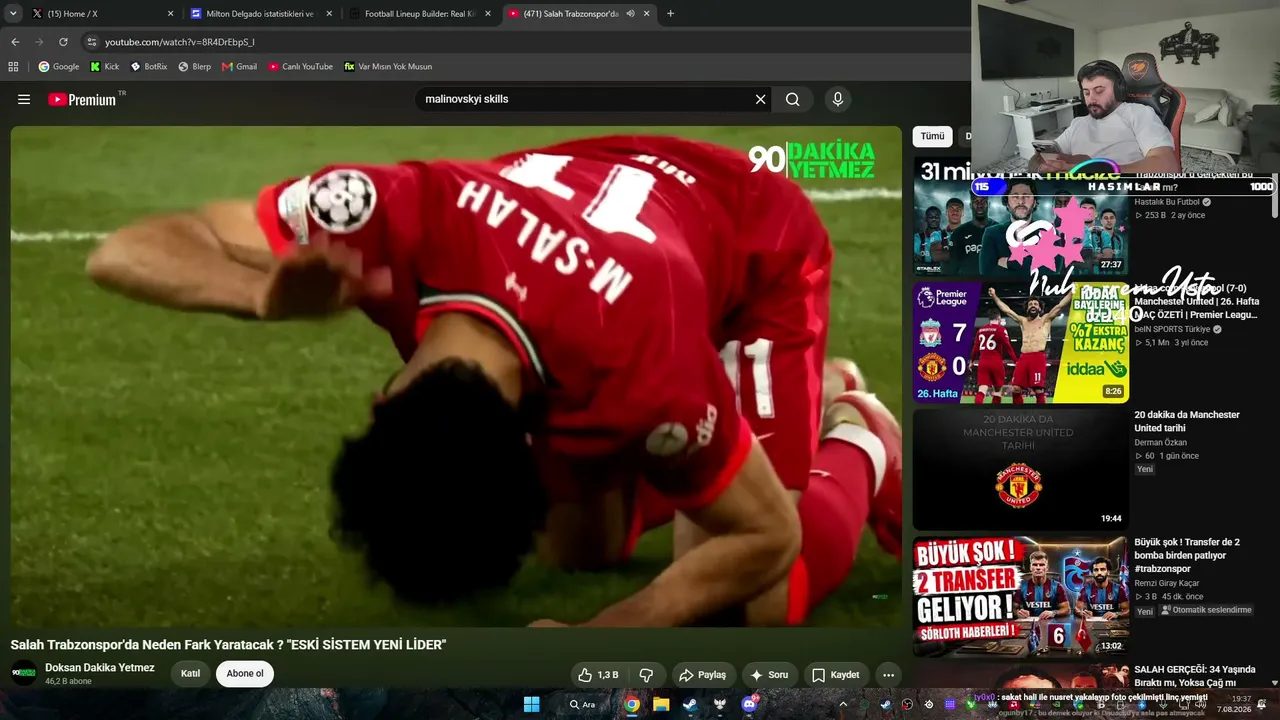Go back to the previous page

[15, 42]
